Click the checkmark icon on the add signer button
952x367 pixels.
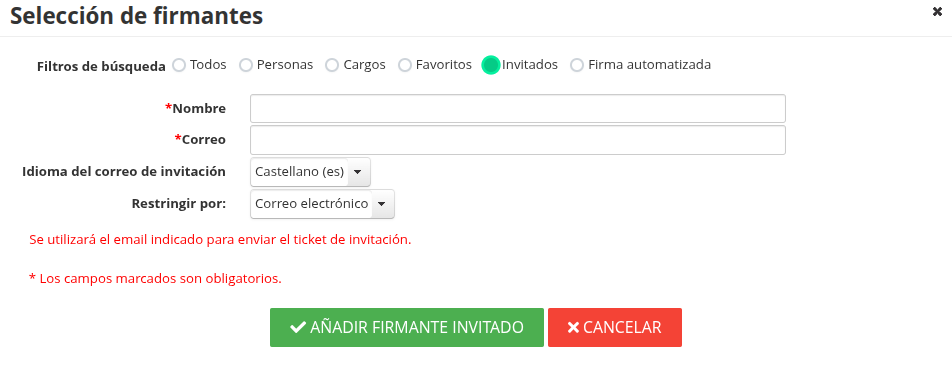298,328
